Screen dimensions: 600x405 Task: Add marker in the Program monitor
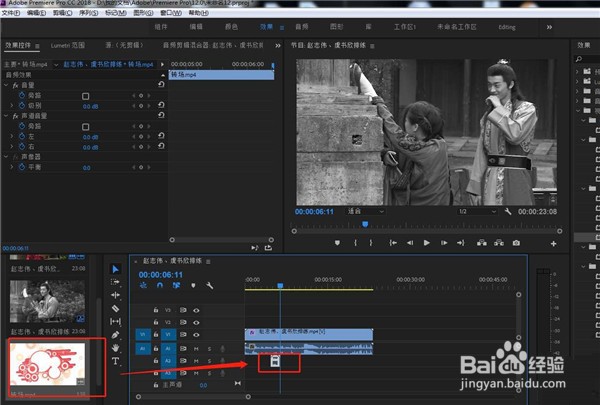coord(337,243)
